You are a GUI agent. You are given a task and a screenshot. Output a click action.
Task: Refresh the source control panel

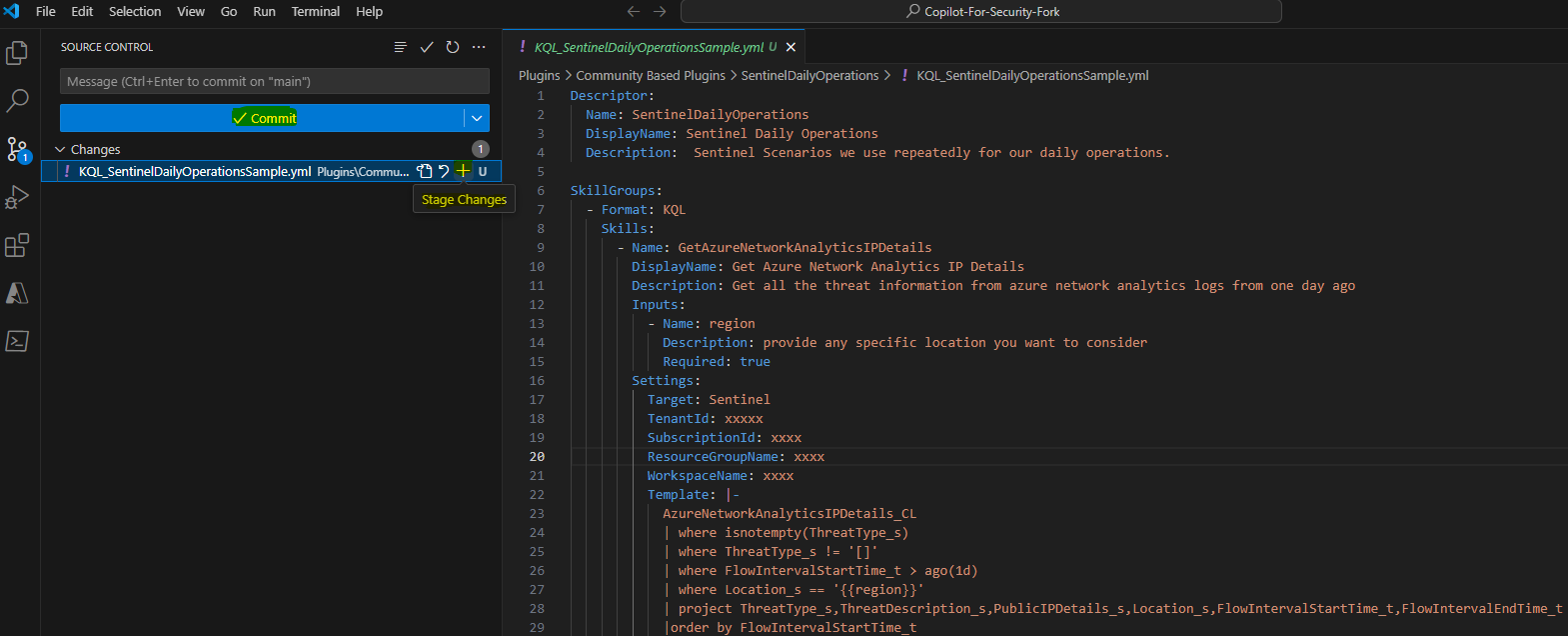453,47
